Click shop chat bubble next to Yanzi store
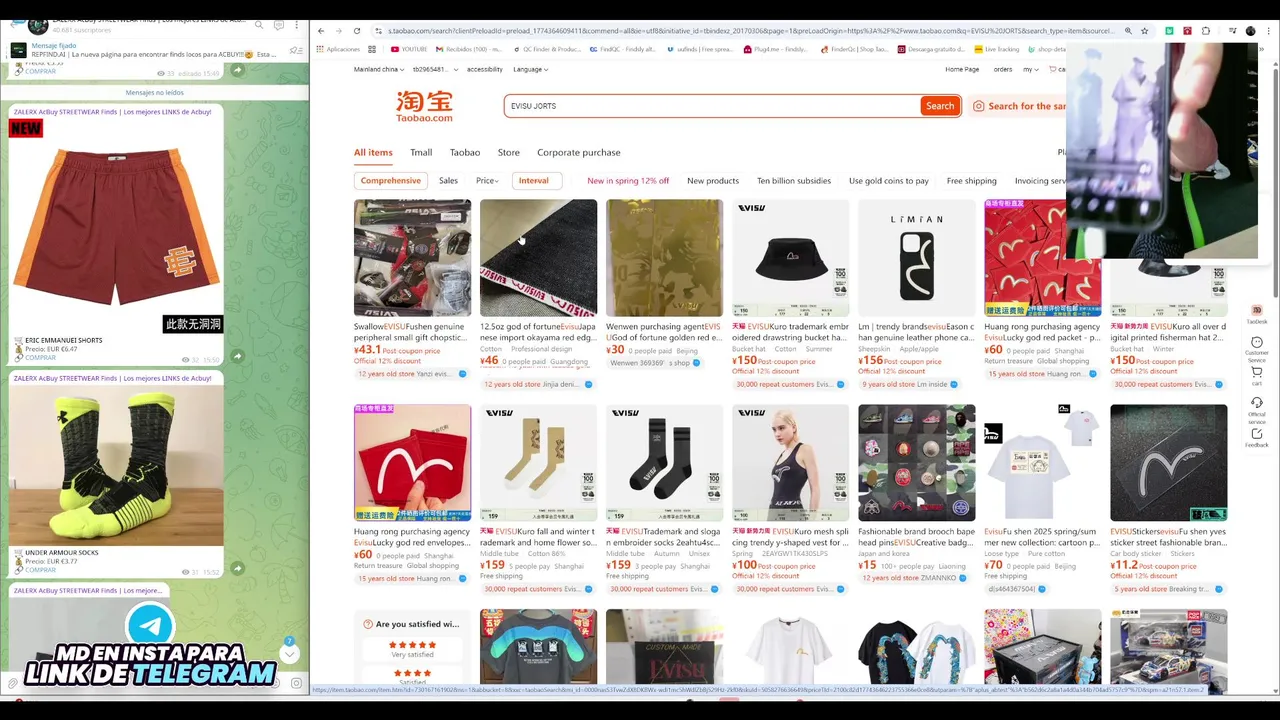 click(x=462, y=374)
